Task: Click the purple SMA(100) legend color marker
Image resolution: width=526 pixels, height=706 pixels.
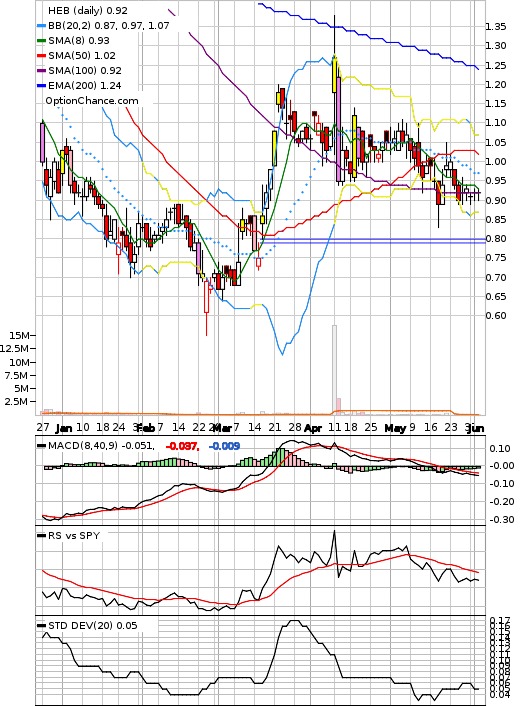Action: (x=41, y=71)
